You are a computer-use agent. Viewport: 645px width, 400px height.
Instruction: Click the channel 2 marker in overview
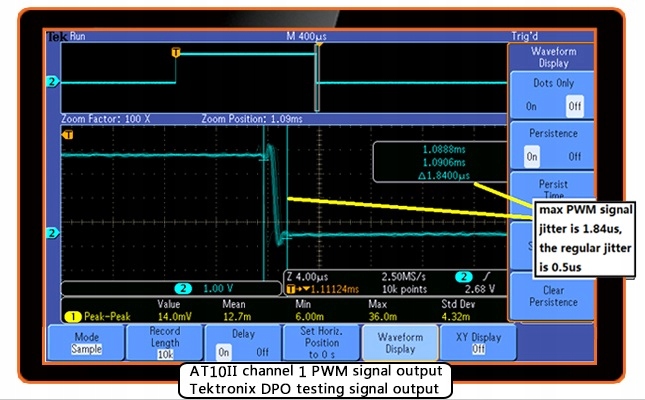coord(52,81)
